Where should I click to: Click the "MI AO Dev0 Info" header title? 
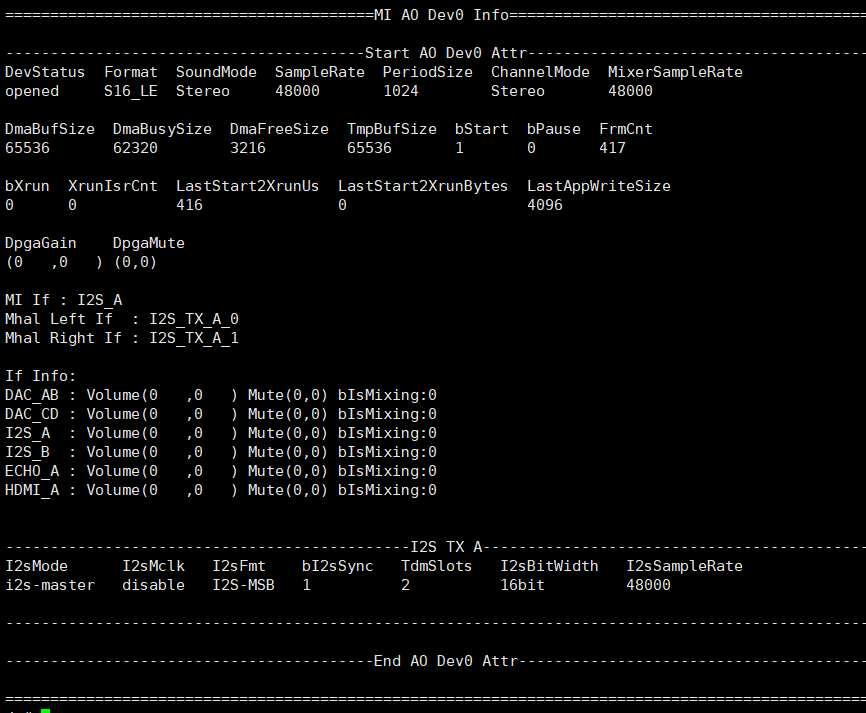coord(441,14)
